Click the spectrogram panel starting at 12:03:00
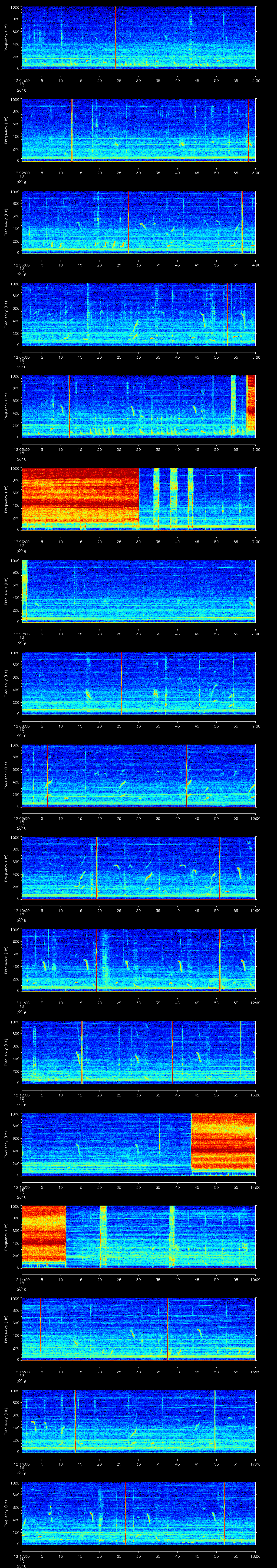Viewport: 277px width, 1568px height. [x=139, y=222]
